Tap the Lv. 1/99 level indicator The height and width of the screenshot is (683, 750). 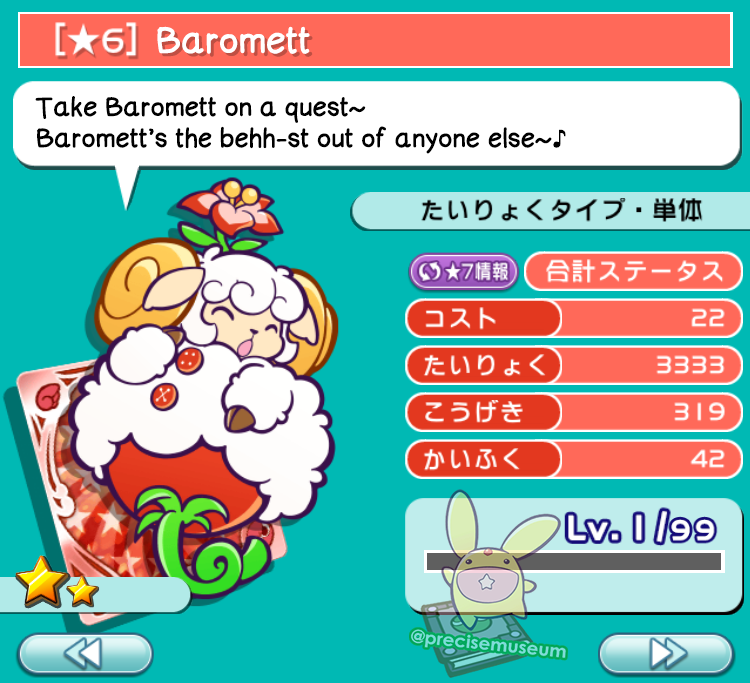click(x=640, y=528)
